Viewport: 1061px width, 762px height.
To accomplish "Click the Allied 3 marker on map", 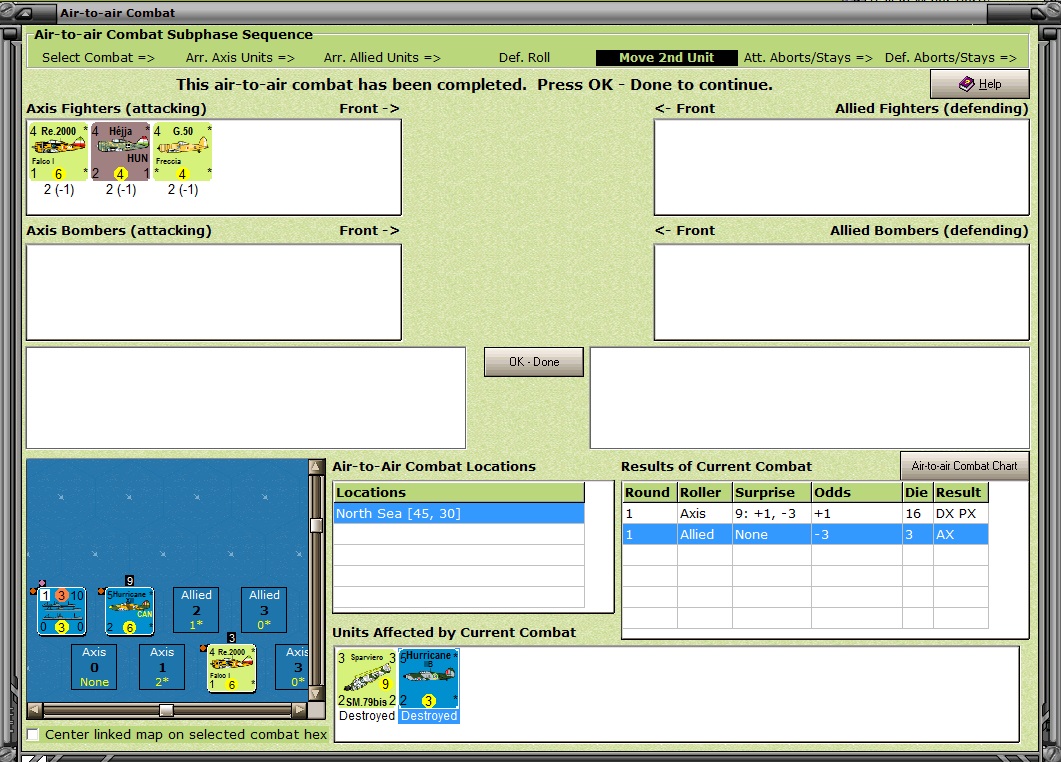I will pyautogui.click(x=264, y=610).
